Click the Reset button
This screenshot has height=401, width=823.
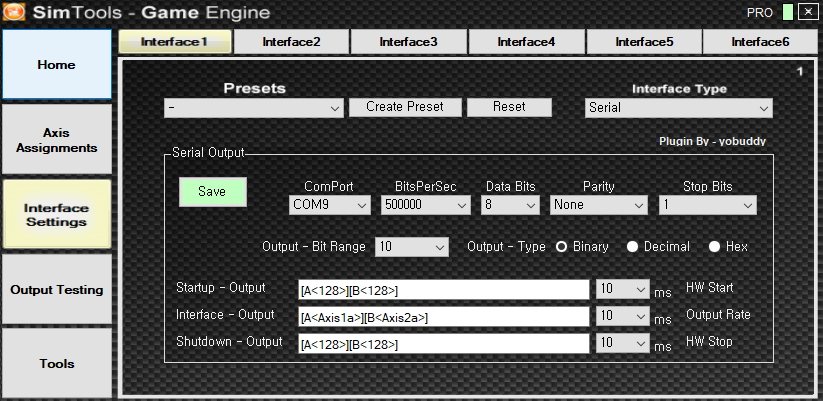point(509,107)
